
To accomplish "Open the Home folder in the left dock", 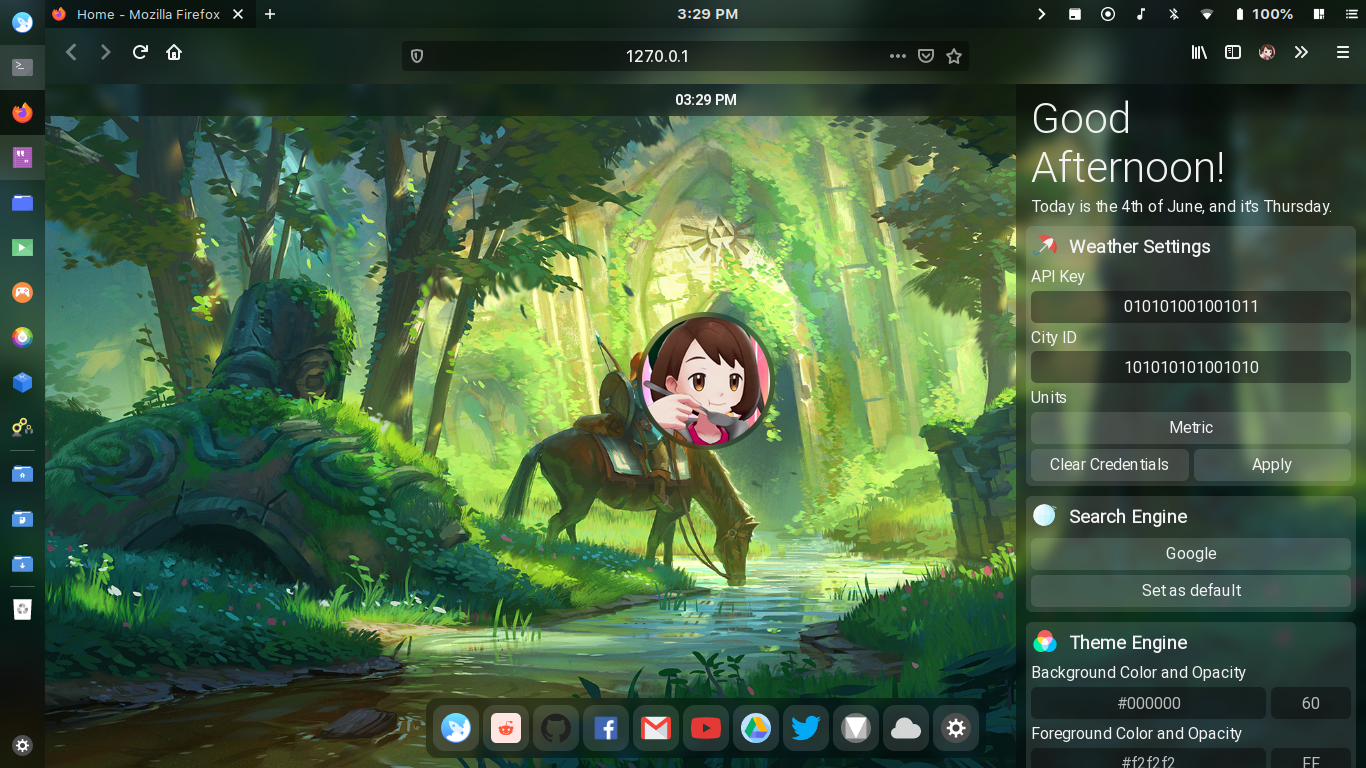I will click(22, 473).
